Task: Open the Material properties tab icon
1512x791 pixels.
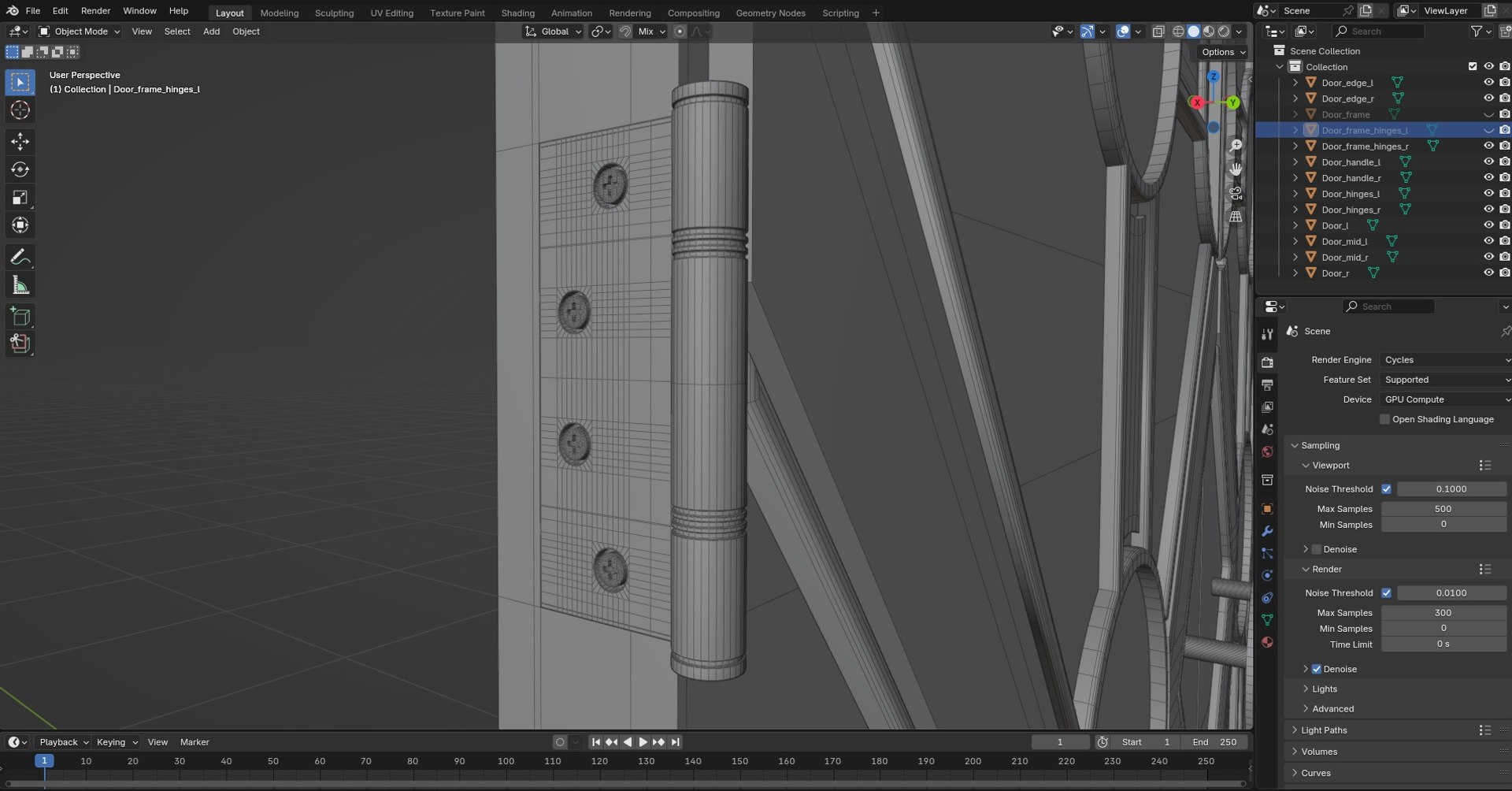Action: 1267,642
